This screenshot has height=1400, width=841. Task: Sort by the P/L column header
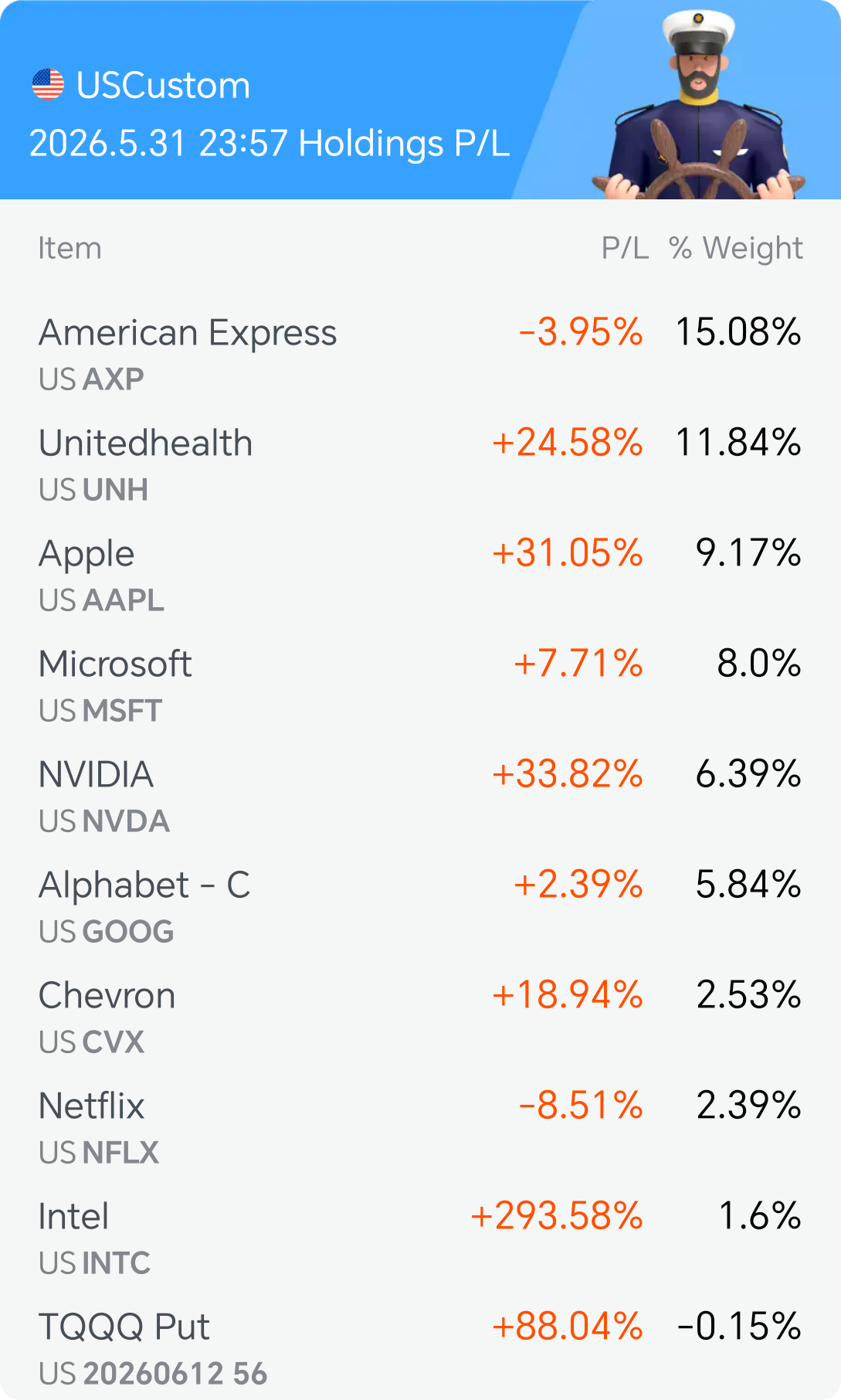[x=625, y=249]
